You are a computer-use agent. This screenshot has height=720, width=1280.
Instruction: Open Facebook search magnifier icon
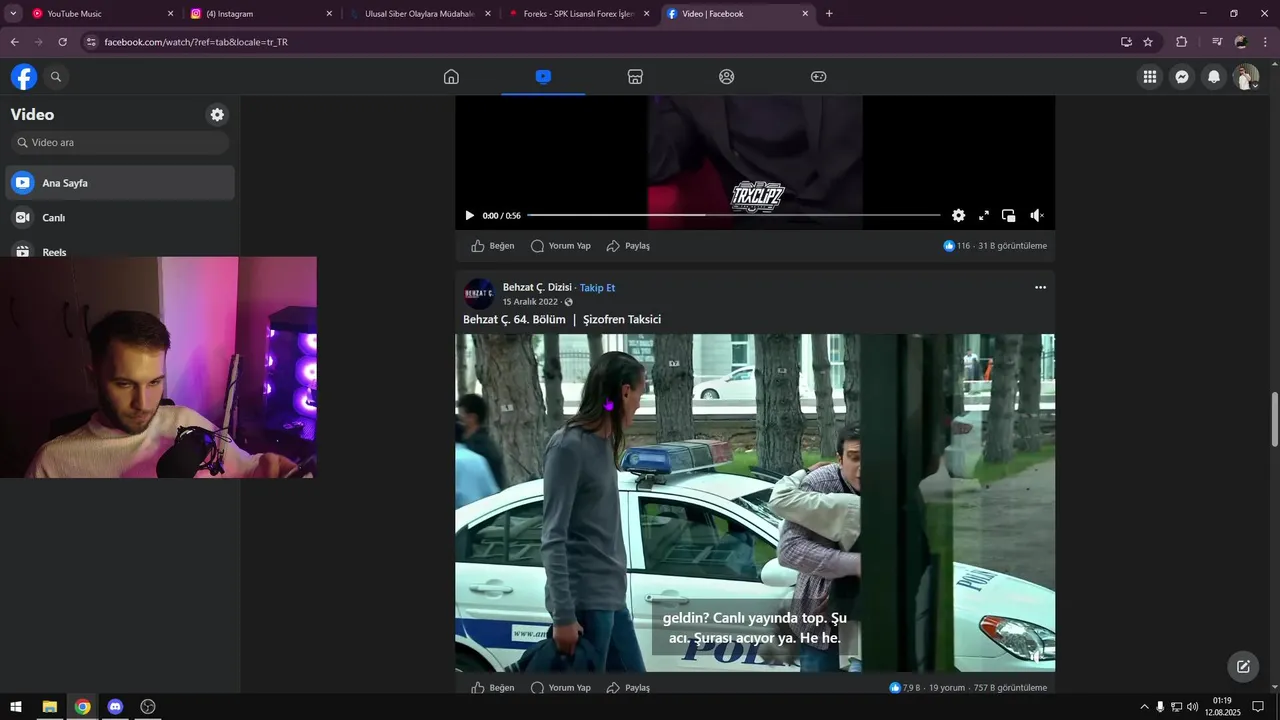(x=56, y=77)
